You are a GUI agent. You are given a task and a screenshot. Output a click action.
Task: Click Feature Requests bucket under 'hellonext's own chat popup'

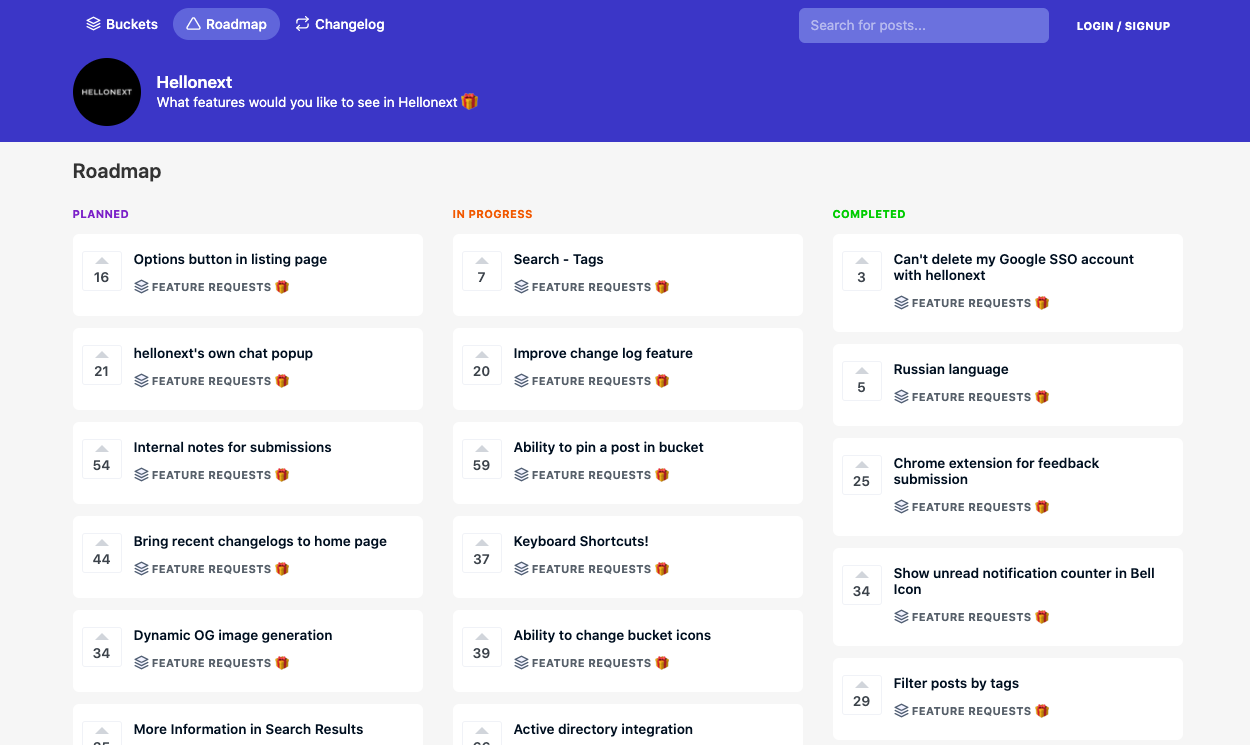click(212, 381)
